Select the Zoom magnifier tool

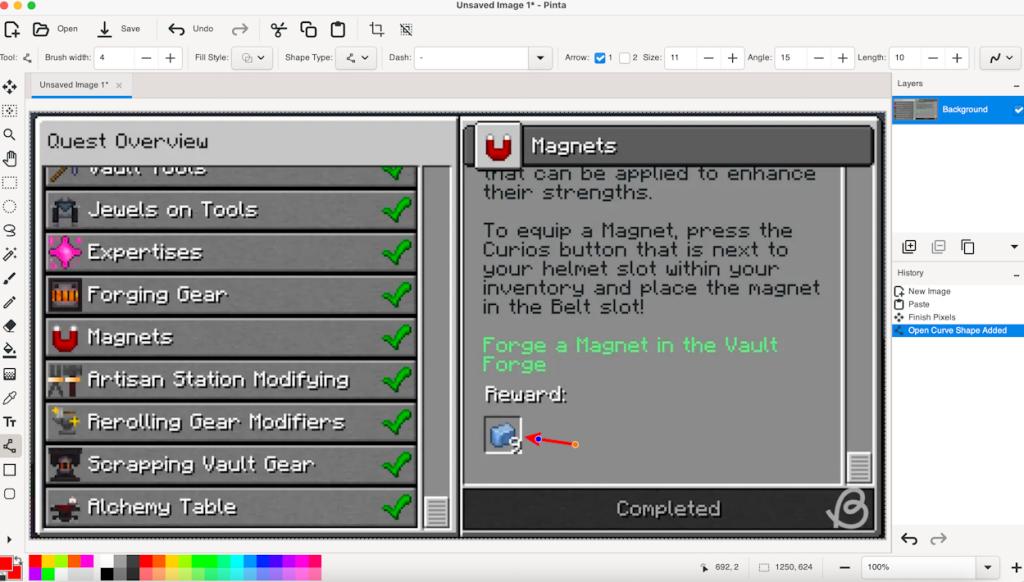tap(10, 134)
